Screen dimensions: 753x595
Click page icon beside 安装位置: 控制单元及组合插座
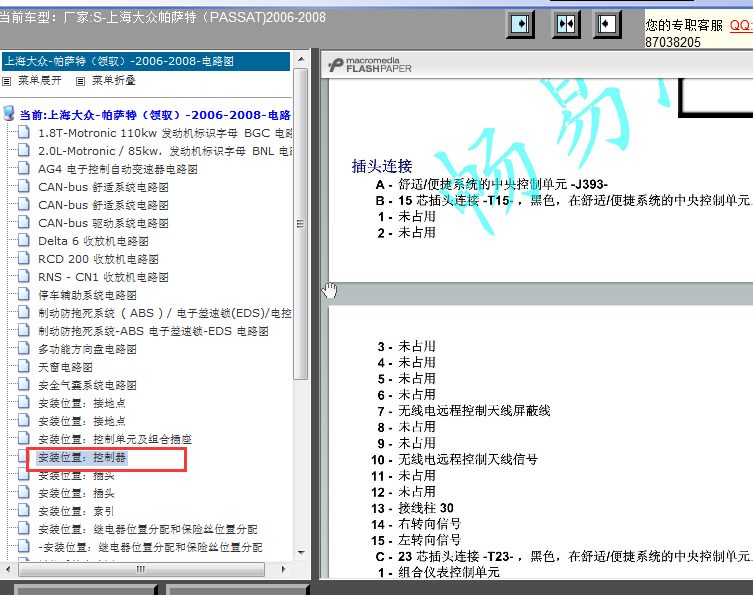(24, 438)
